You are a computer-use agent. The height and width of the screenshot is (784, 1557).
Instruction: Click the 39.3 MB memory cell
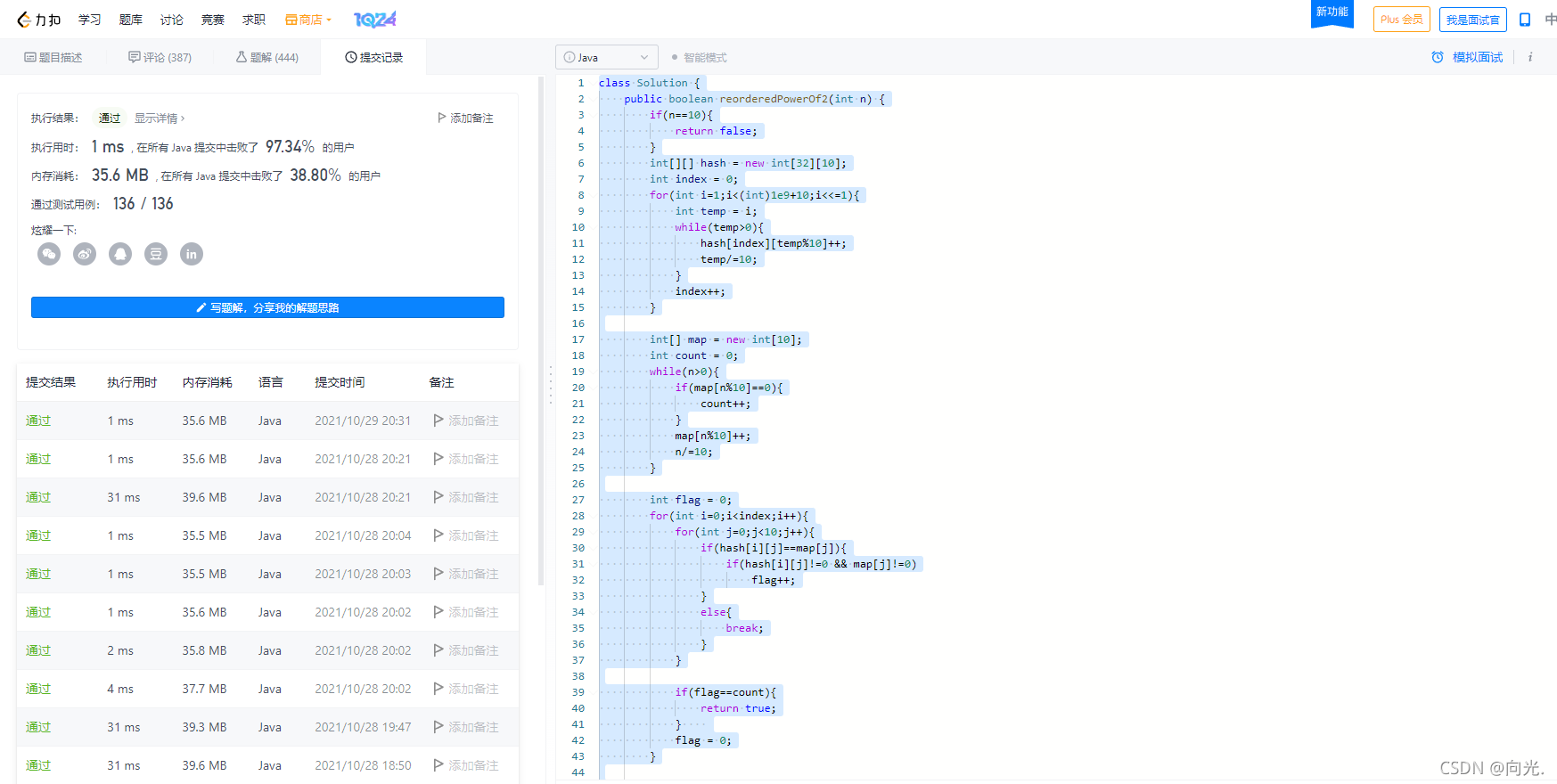(204, 727)
